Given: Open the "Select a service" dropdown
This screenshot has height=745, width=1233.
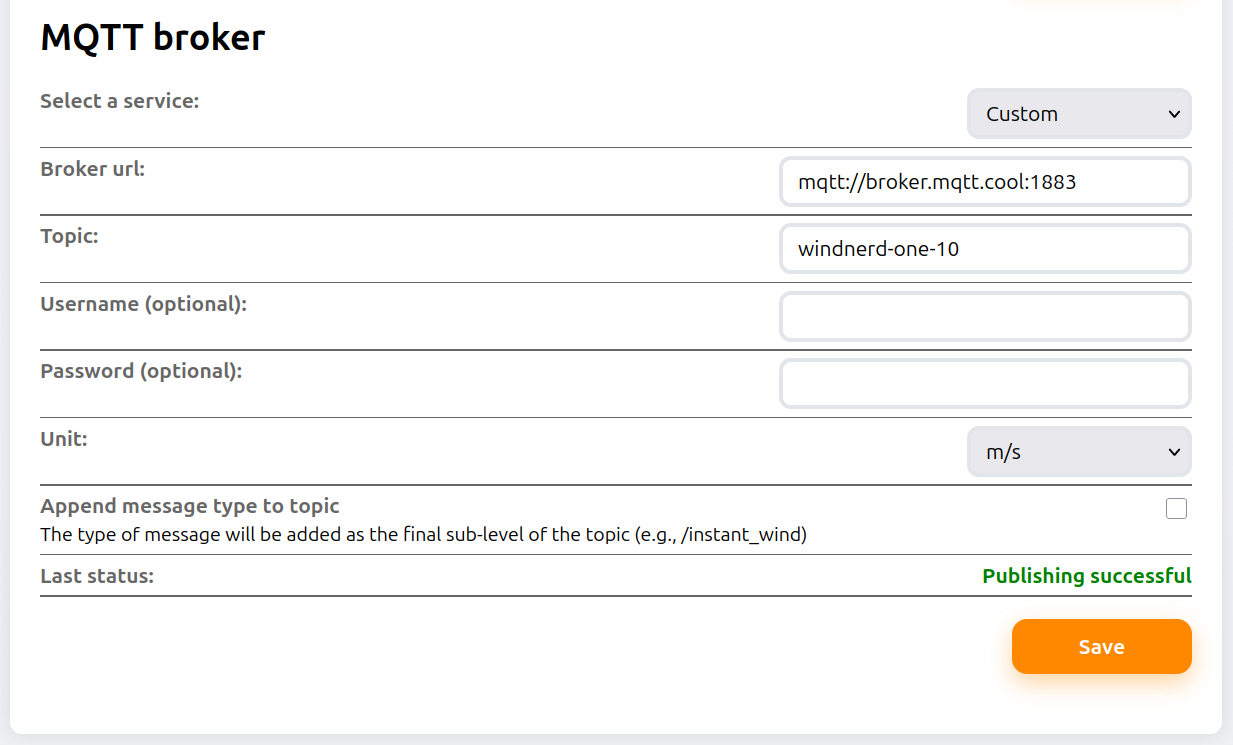Looking at the screenshot, I should coord(1078,113).
